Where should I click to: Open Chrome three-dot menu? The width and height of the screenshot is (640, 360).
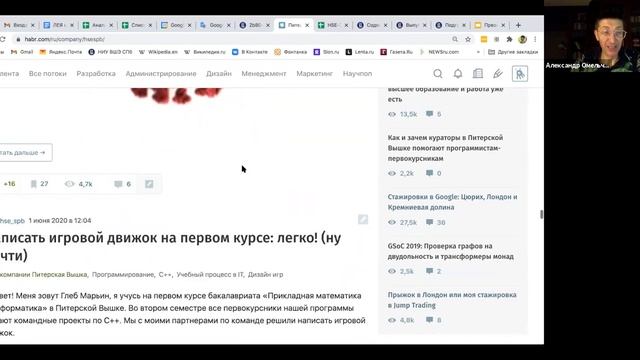(535, 39)
